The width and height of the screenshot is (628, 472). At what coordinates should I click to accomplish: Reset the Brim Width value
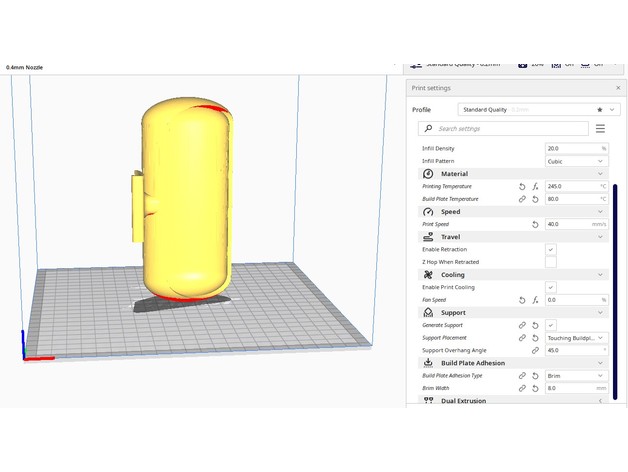pos(535,388)
